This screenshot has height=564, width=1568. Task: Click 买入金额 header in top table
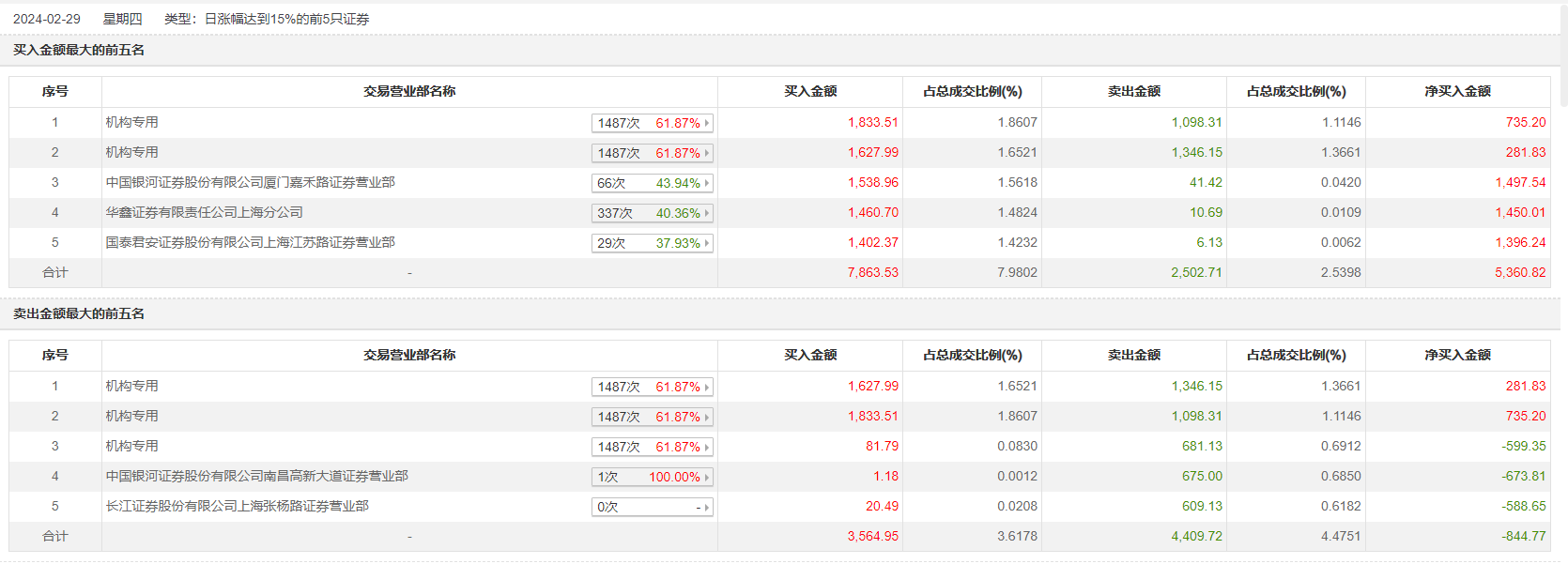click(810, 91)
